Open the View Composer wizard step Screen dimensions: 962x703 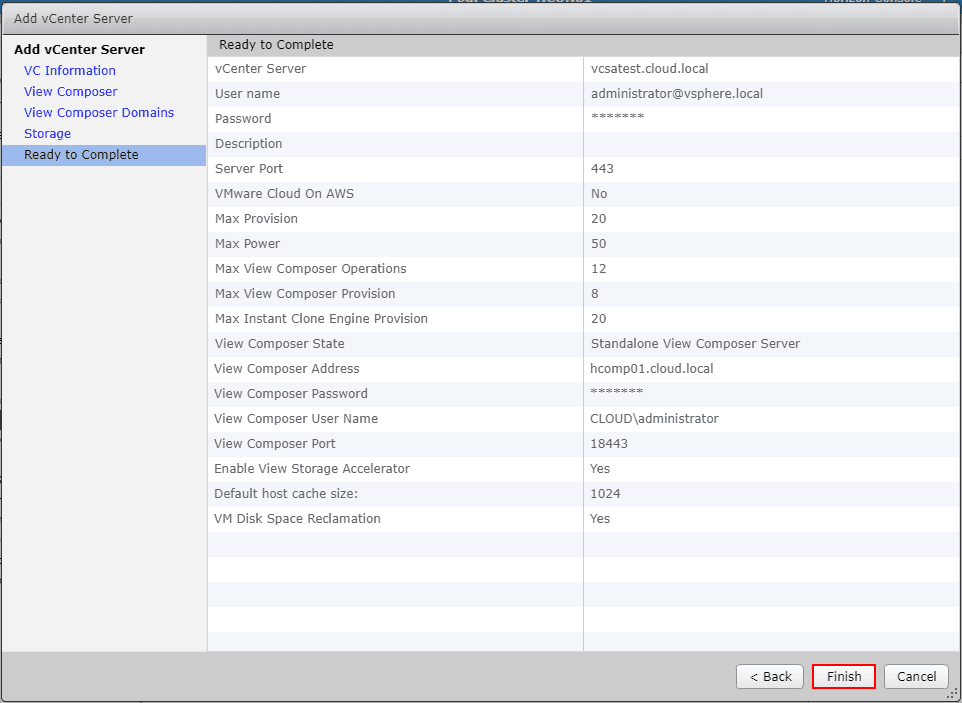pyautogui.click(x=70, y=91)
